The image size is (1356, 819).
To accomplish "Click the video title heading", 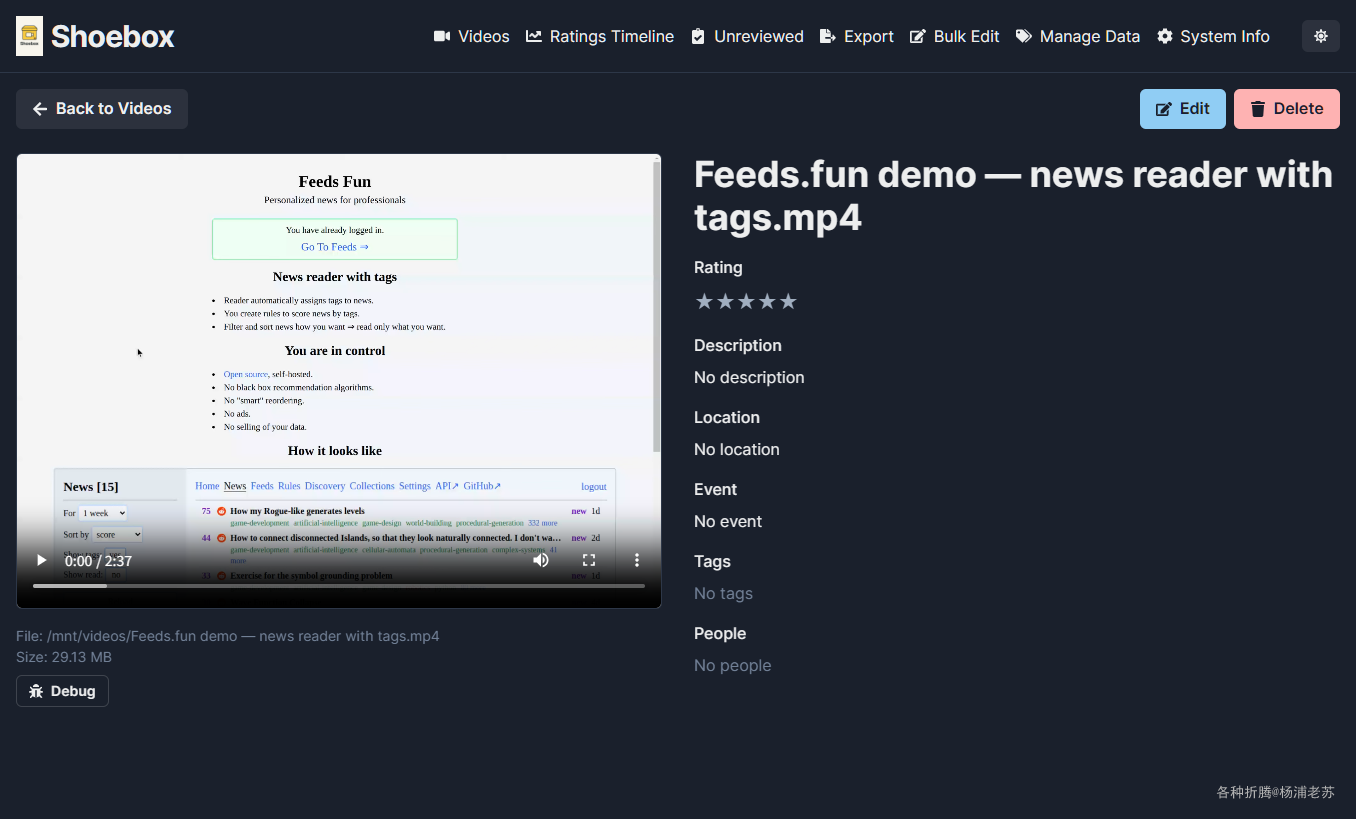I will pos(1013,196).
